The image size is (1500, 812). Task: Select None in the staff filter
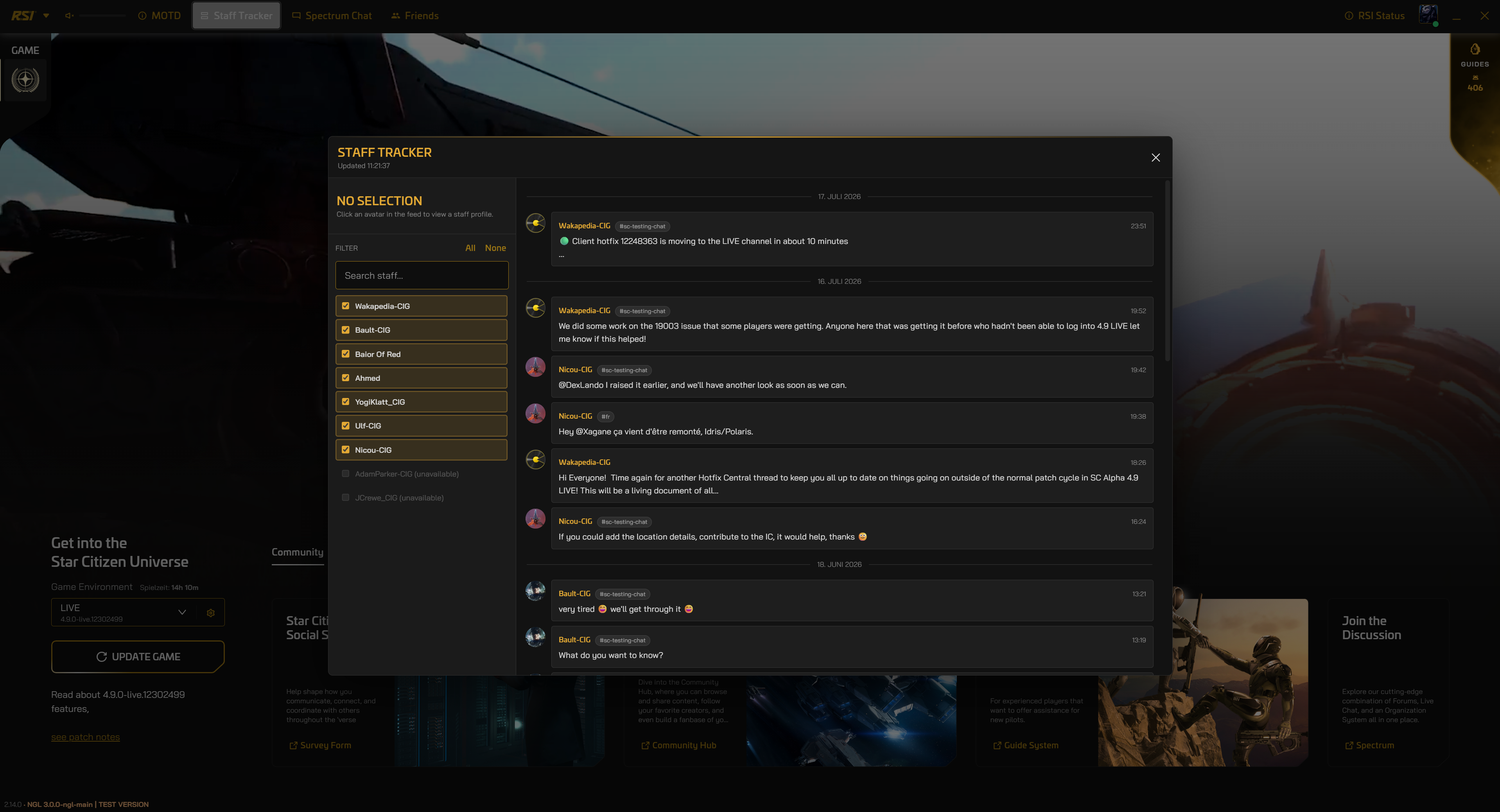pos(495,248)
